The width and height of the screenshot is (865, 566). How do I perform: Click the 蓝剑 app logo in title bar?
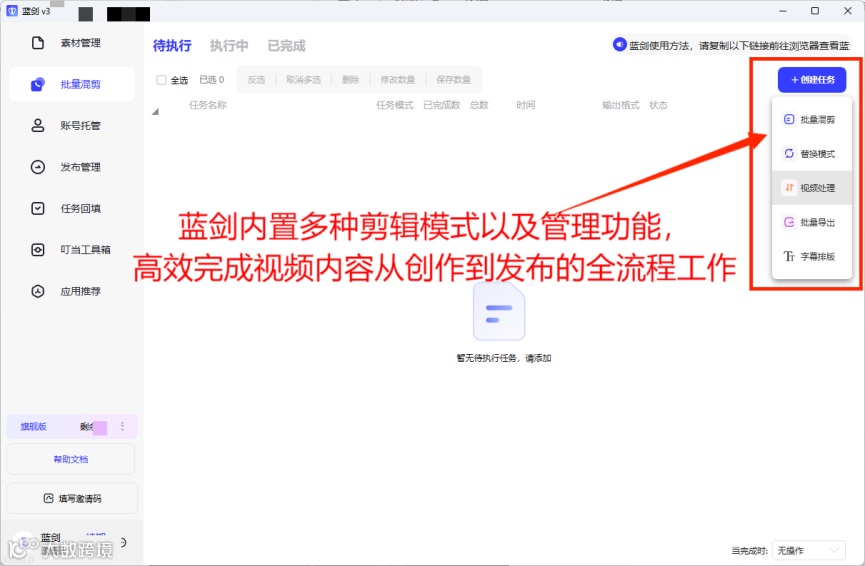12,10
